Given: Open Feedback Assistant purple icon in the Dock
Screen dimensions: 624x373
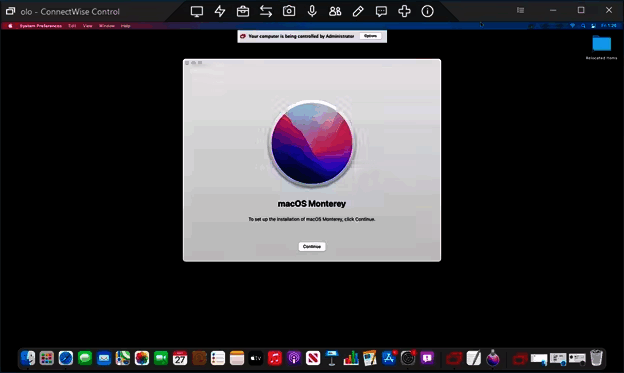Looking at the screenshot, I should pos(427,358).
